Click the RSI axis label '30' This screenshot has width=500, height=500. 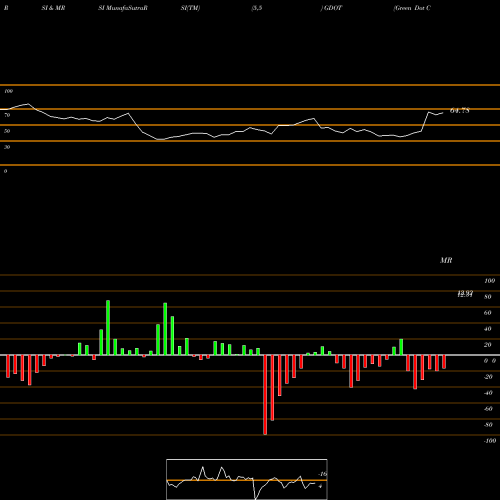pos(7,147)
